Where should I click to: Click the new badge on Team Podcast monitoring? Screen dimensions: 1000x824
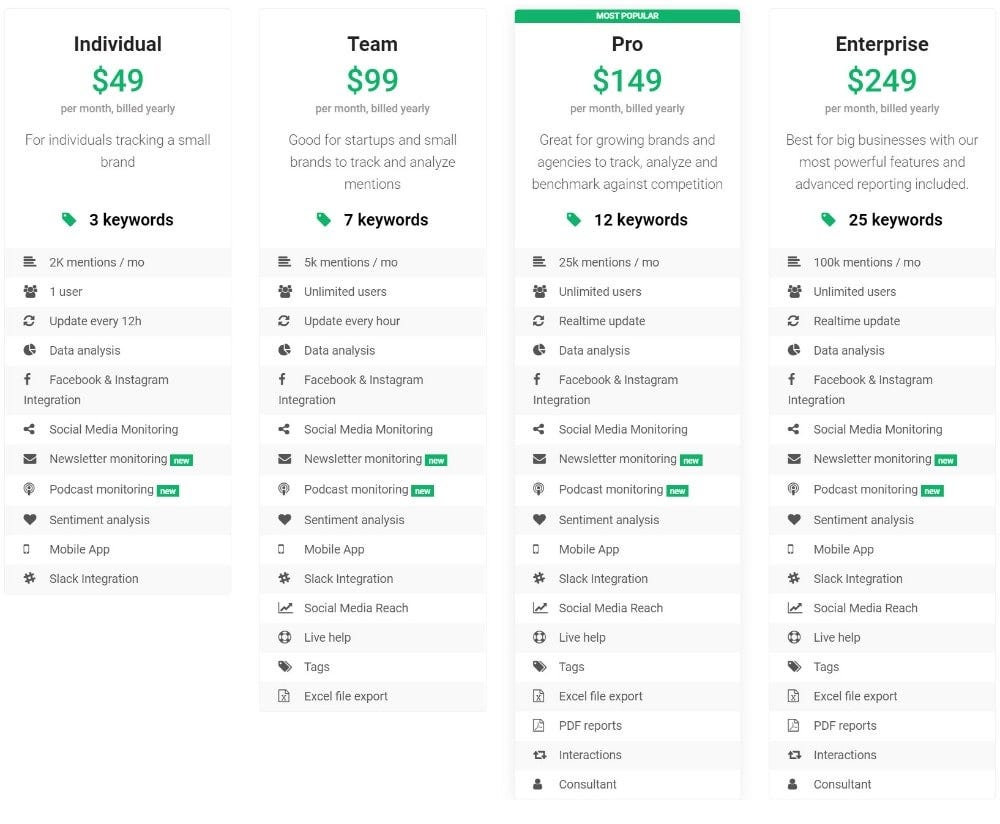tap(423, 491)
